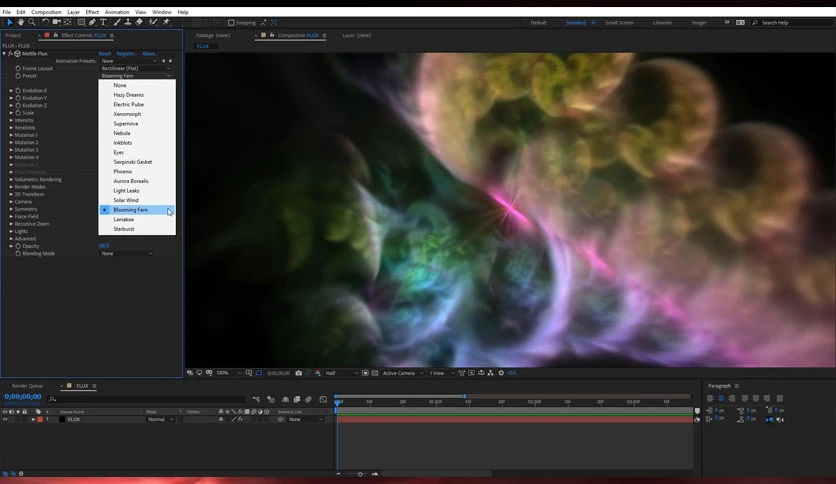Choose the Aurora Borealis preset
Image resolution: width=836 pixels, height=484 pixels.
tap(131, 181)
